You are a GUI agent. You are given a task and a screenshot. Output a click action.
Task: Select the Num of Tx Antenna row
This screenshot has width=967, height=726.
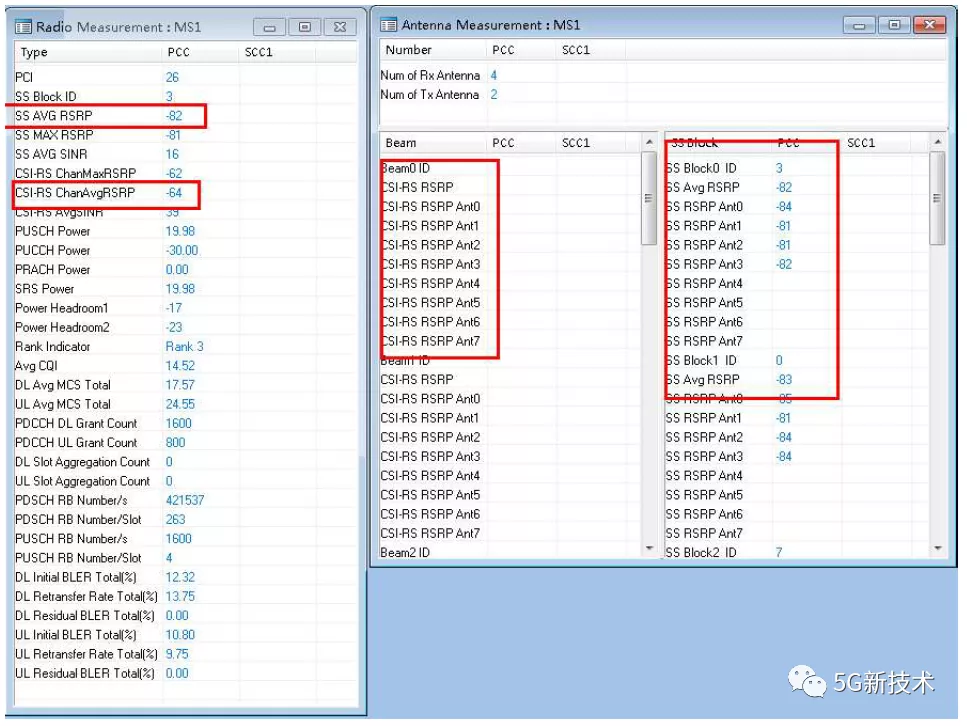pos(663,94)
